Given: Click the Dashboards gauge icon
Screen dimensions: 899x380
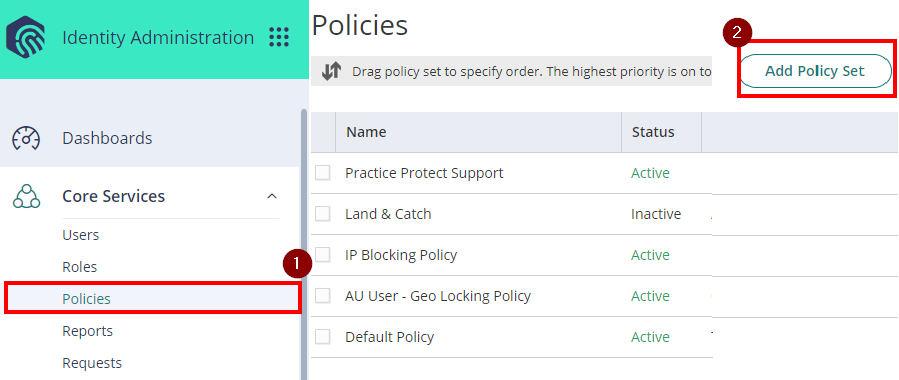Looking at the screenshot, I should point(26,138).
